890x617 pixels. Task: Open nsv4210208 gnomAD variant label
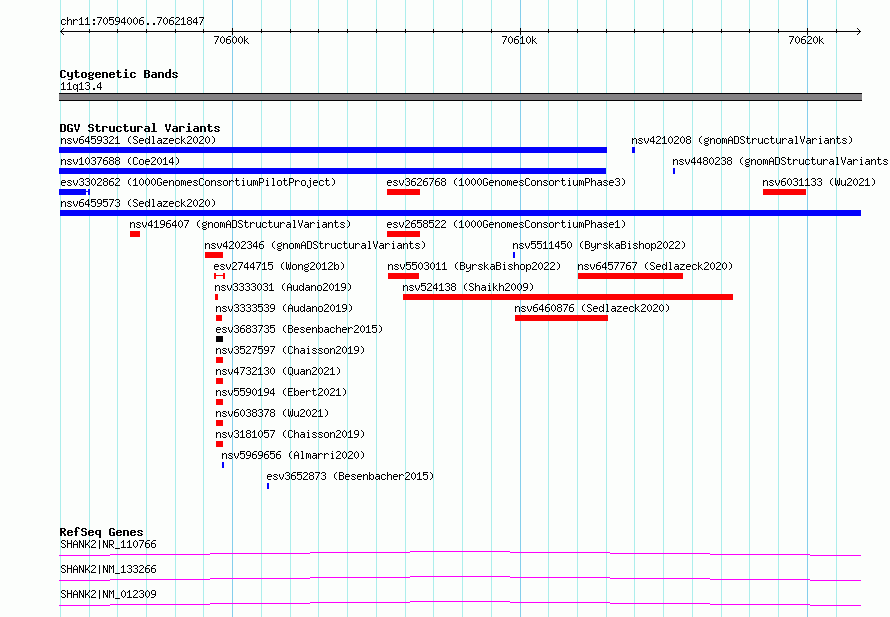tap(742, 140)
